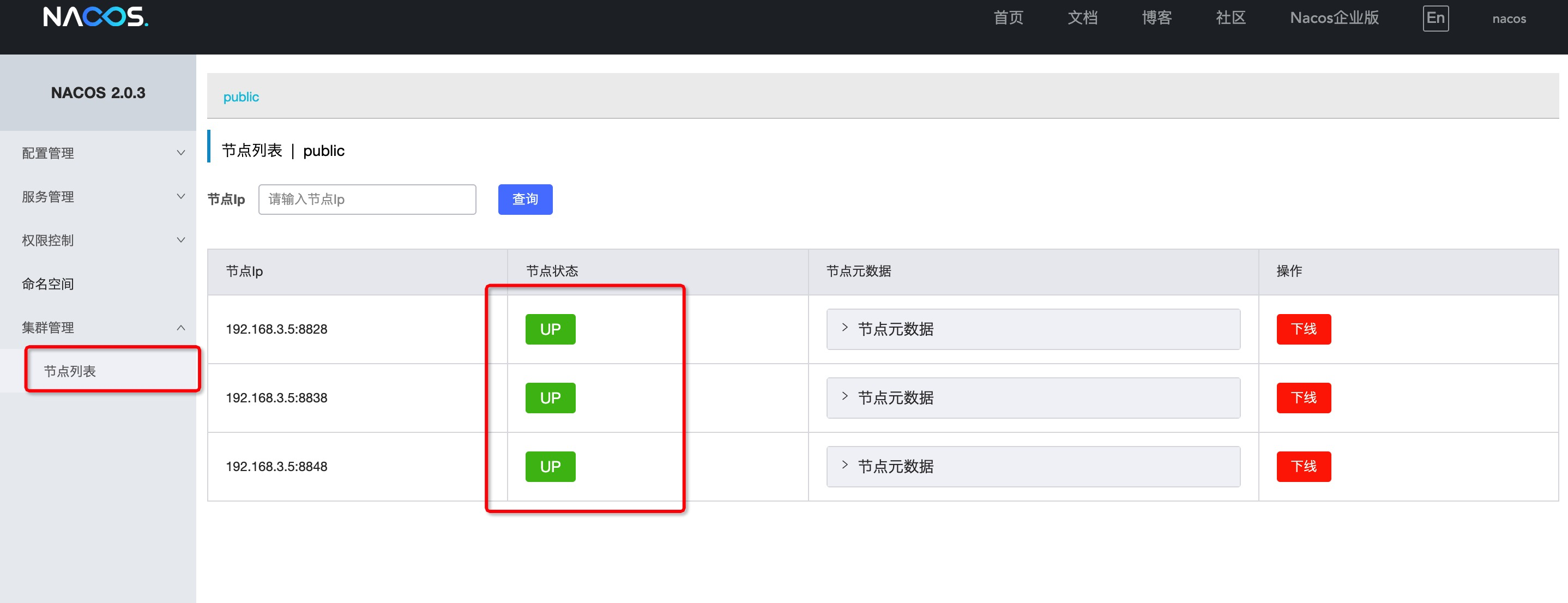The height and width of the screenshot is (603, 1568).
Task: Expand the 配置管理 menu chevron
Action: point(180,153)
